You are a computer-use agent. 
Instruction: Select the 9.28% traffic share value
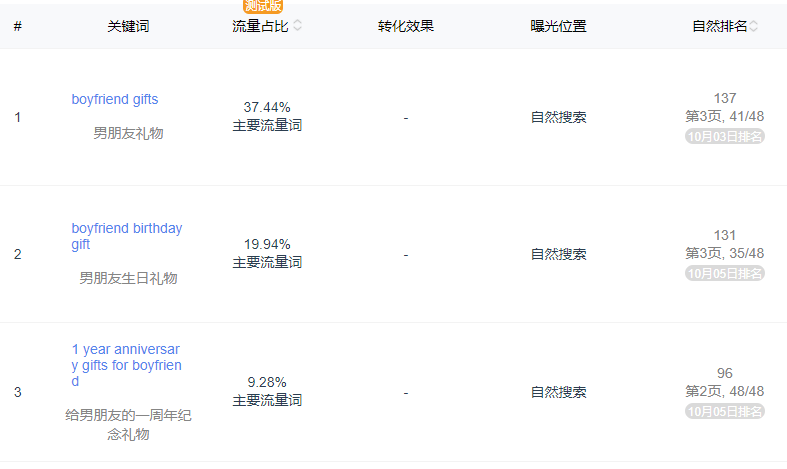(x=267, y=382)
